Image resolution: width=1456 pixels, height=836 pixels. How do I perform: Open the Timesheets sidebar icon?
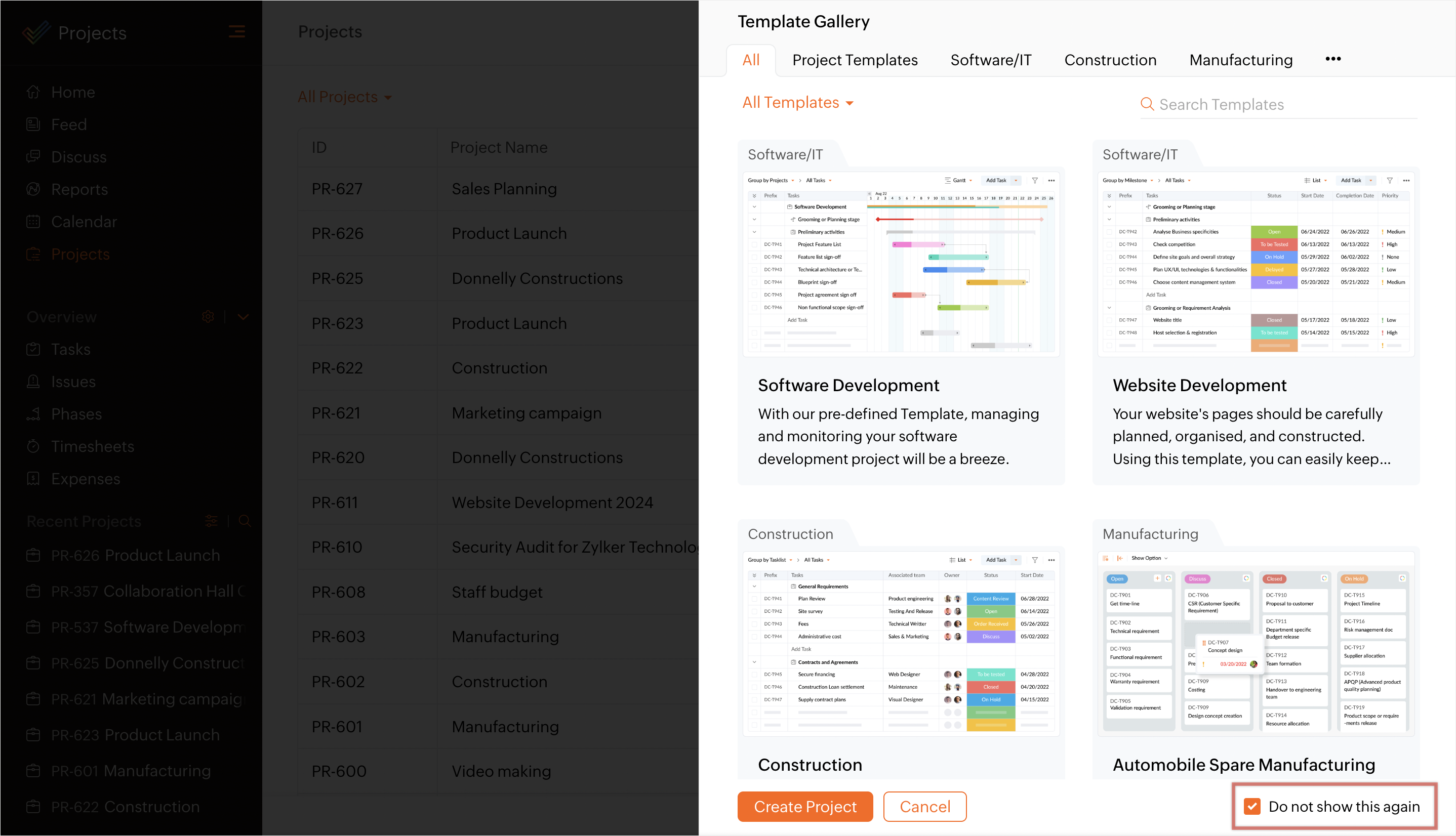click(33, 446)
